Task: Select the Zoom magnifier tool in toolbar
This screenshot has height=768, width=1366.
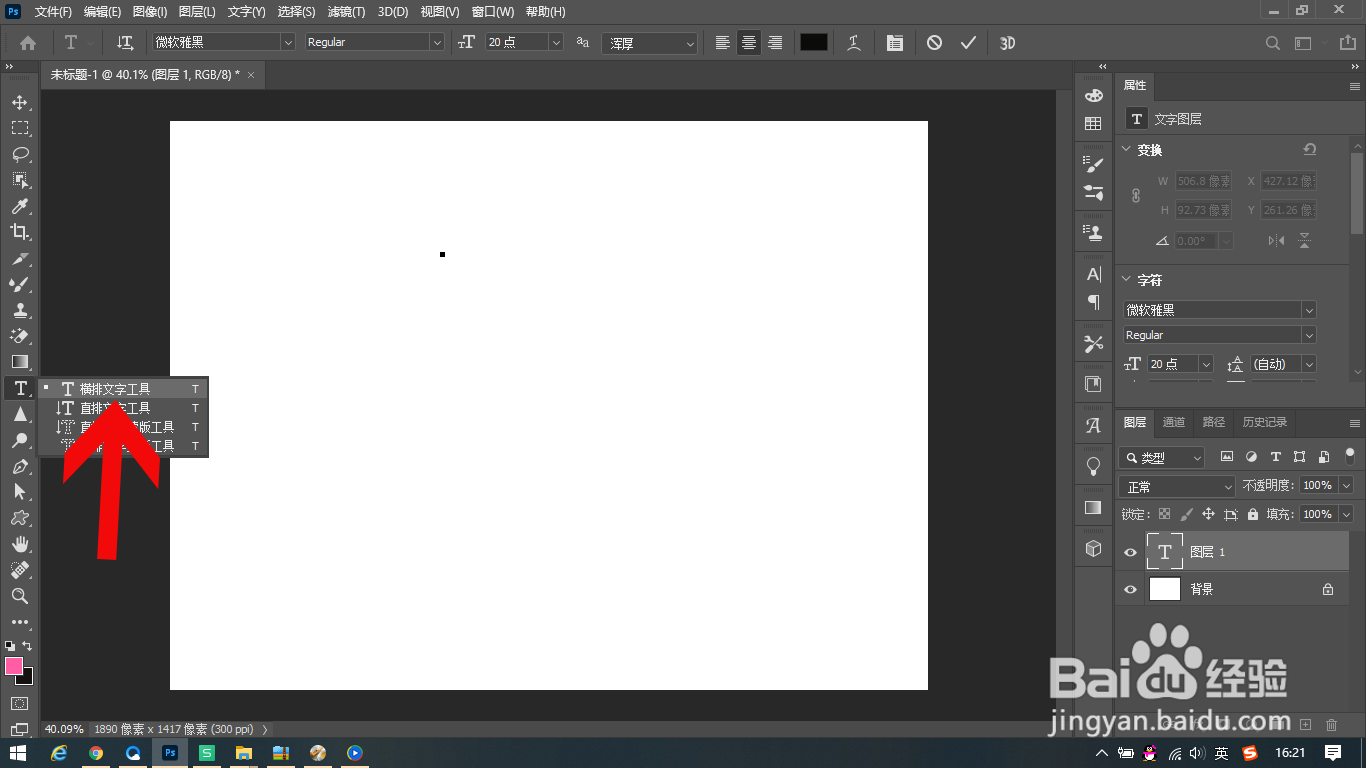Action: click(x=19, y=596)
